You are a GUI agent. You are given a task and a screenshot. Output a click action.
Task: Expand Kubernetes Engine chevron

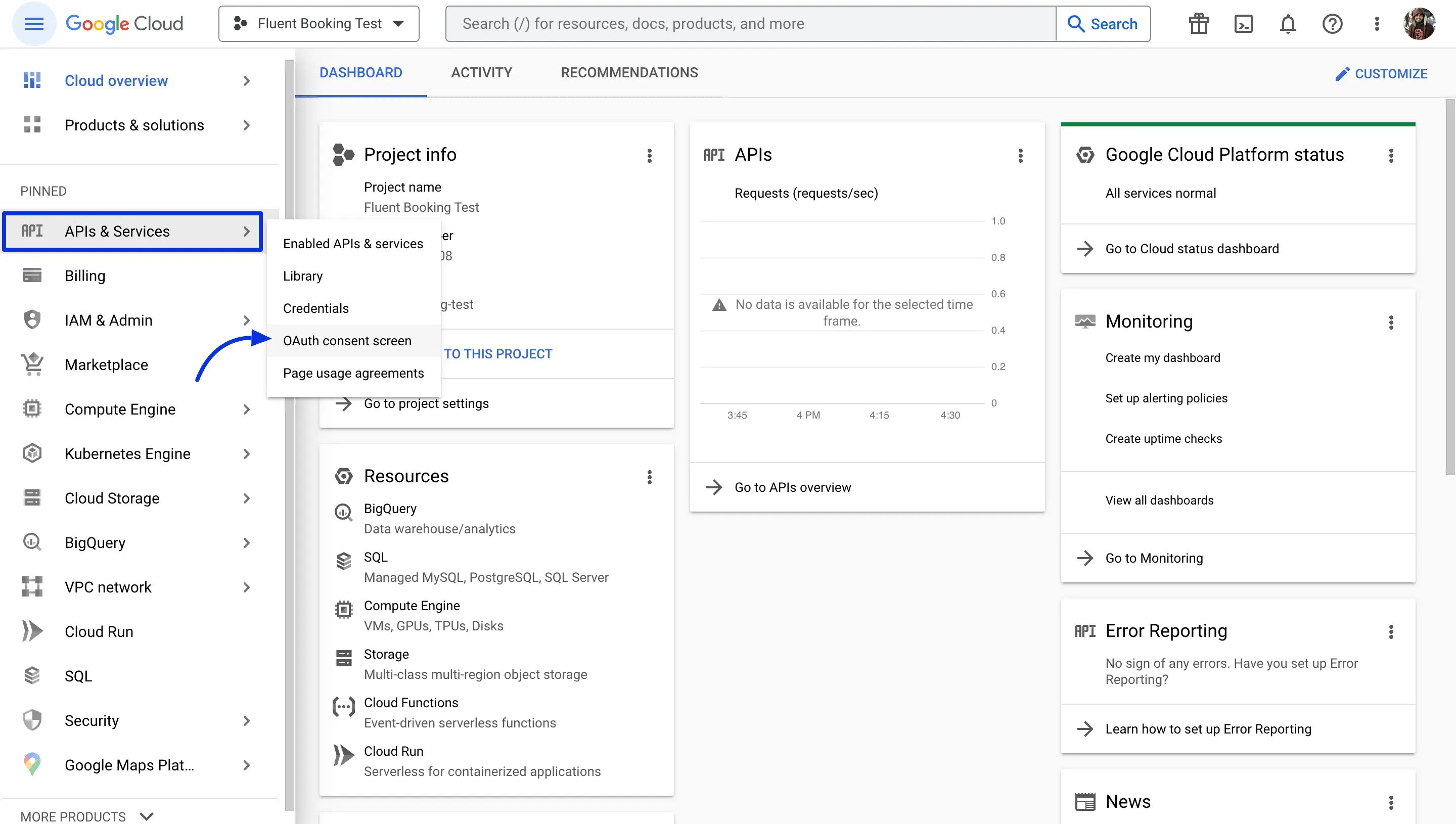pos(246,453)
